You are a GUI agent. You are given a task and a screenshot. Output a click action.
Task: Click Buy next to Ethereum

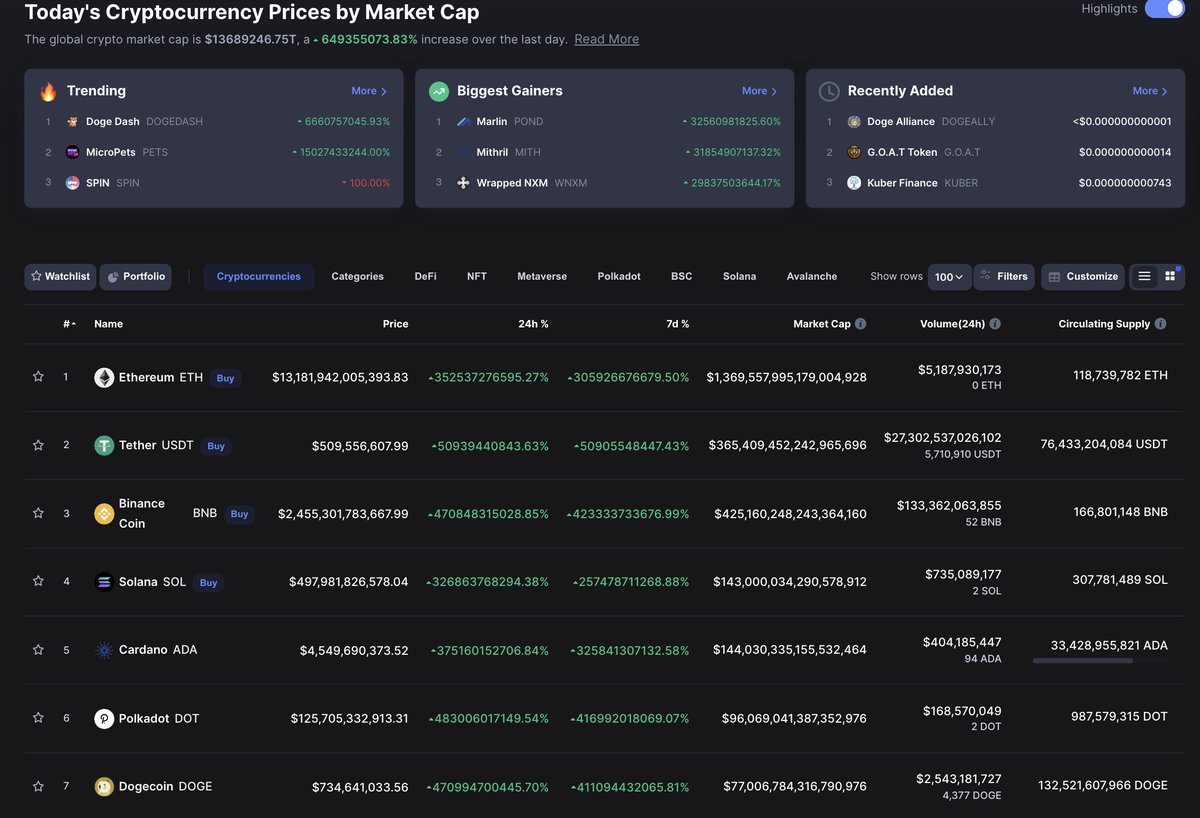[225, 378]
